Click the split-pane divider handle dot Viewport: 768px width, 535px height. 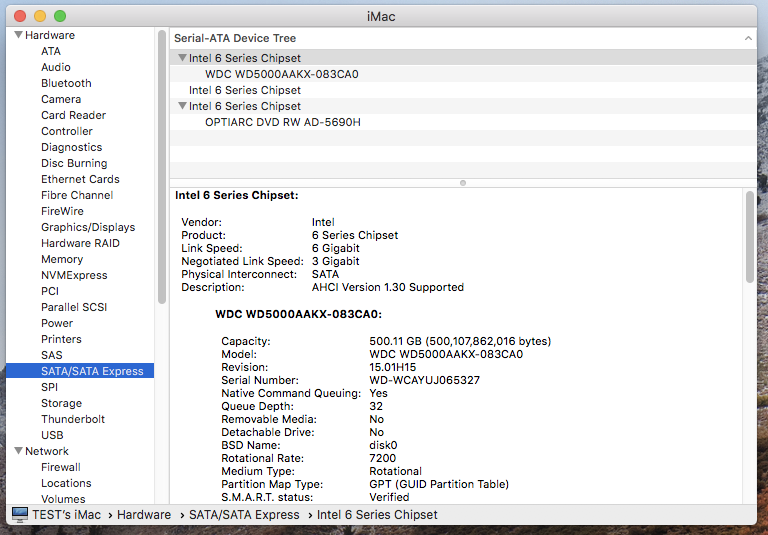point(463,183)
